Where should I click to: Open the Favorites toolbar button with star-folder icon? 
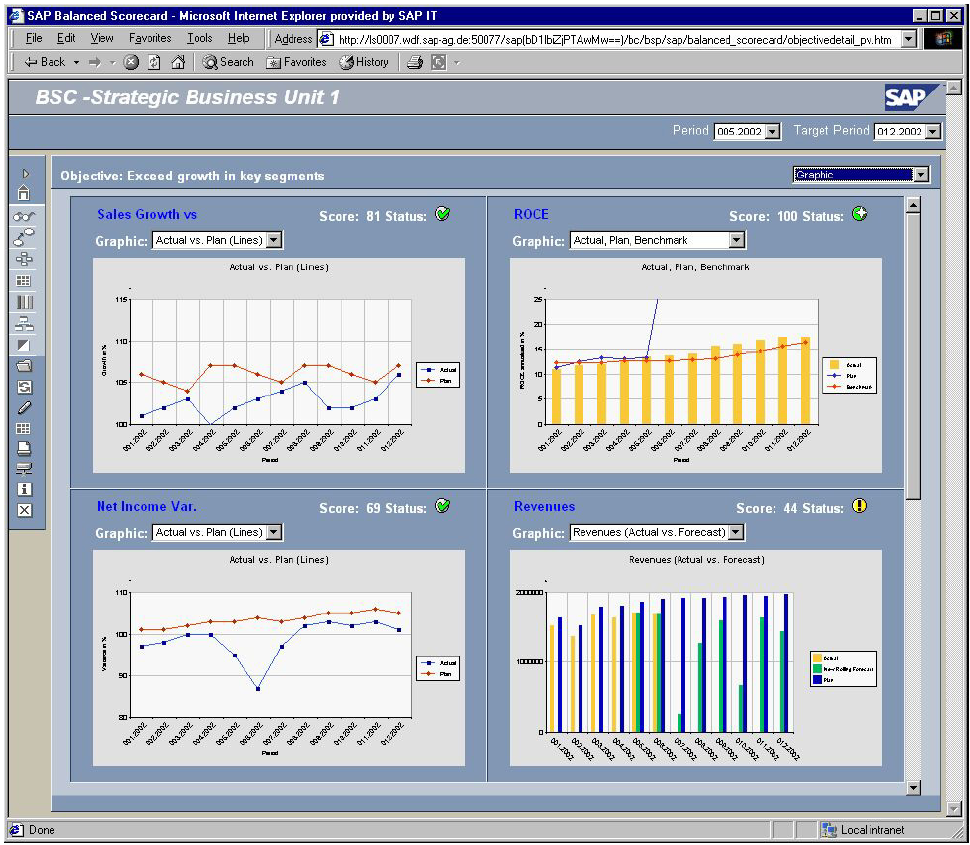pos(296,62)
